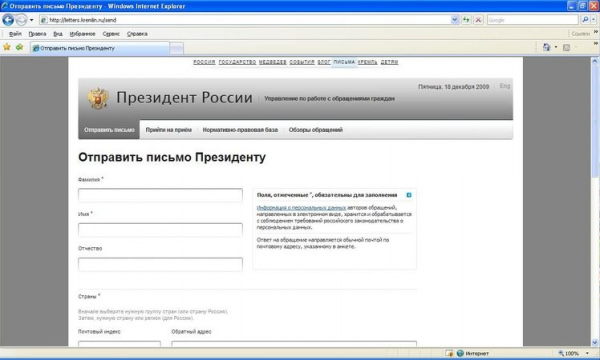Click the Add to Favorites icon
The image size is (600, 360).
click(20, 47)
